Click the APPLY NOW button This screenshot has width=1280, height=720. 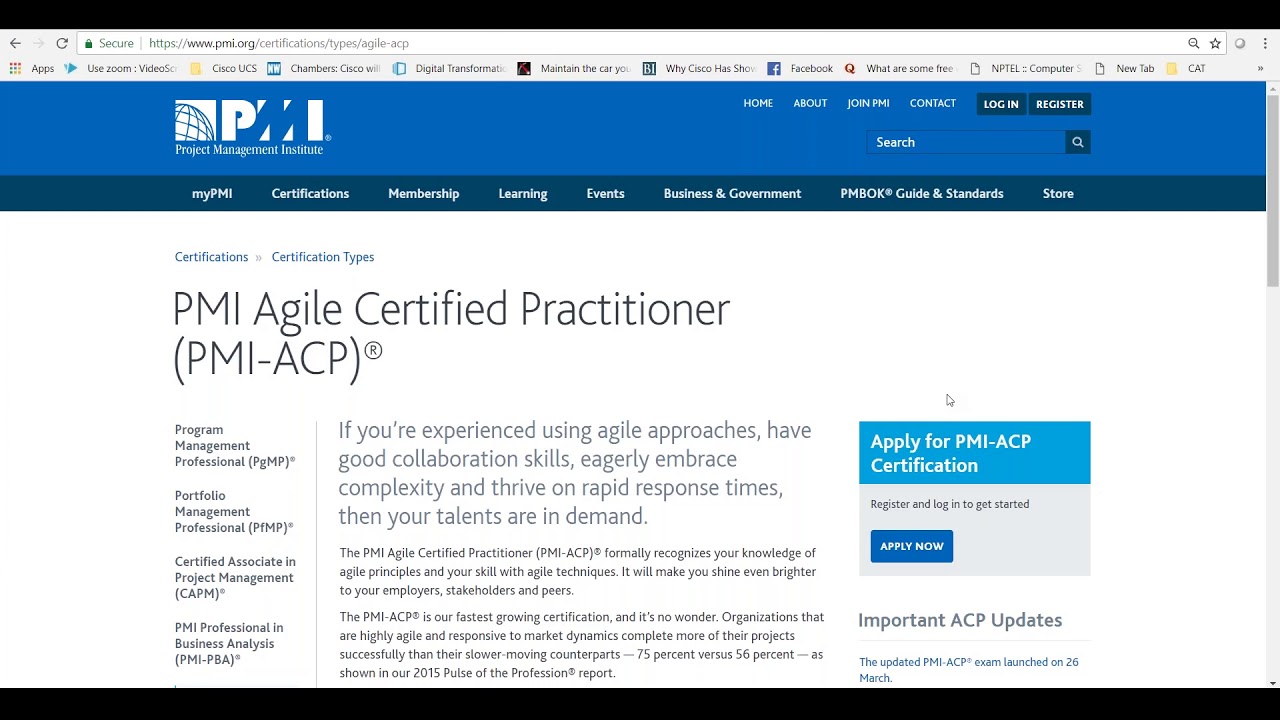(912, 546)
